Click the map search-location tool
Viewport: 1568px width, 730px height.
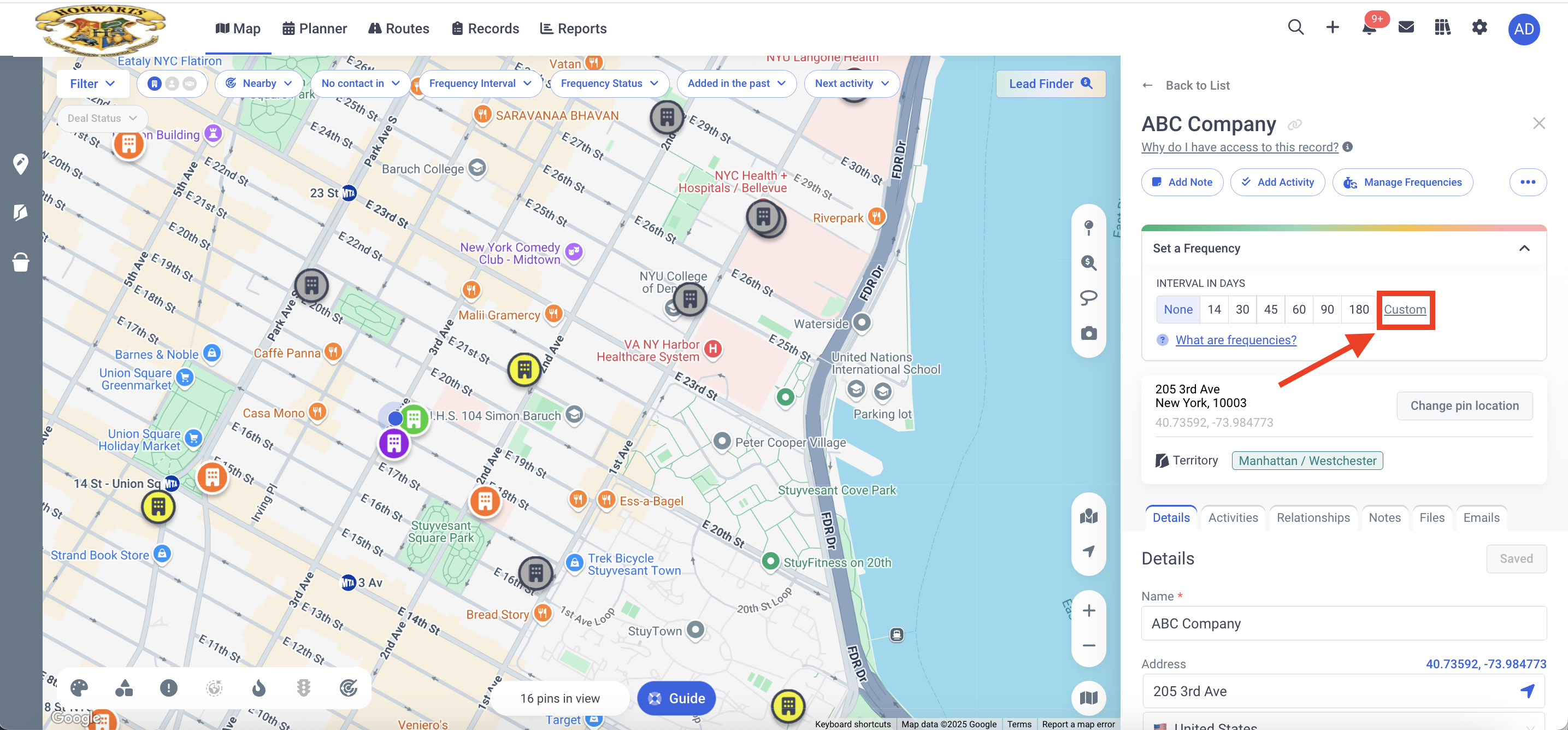tap(1088, 262)
